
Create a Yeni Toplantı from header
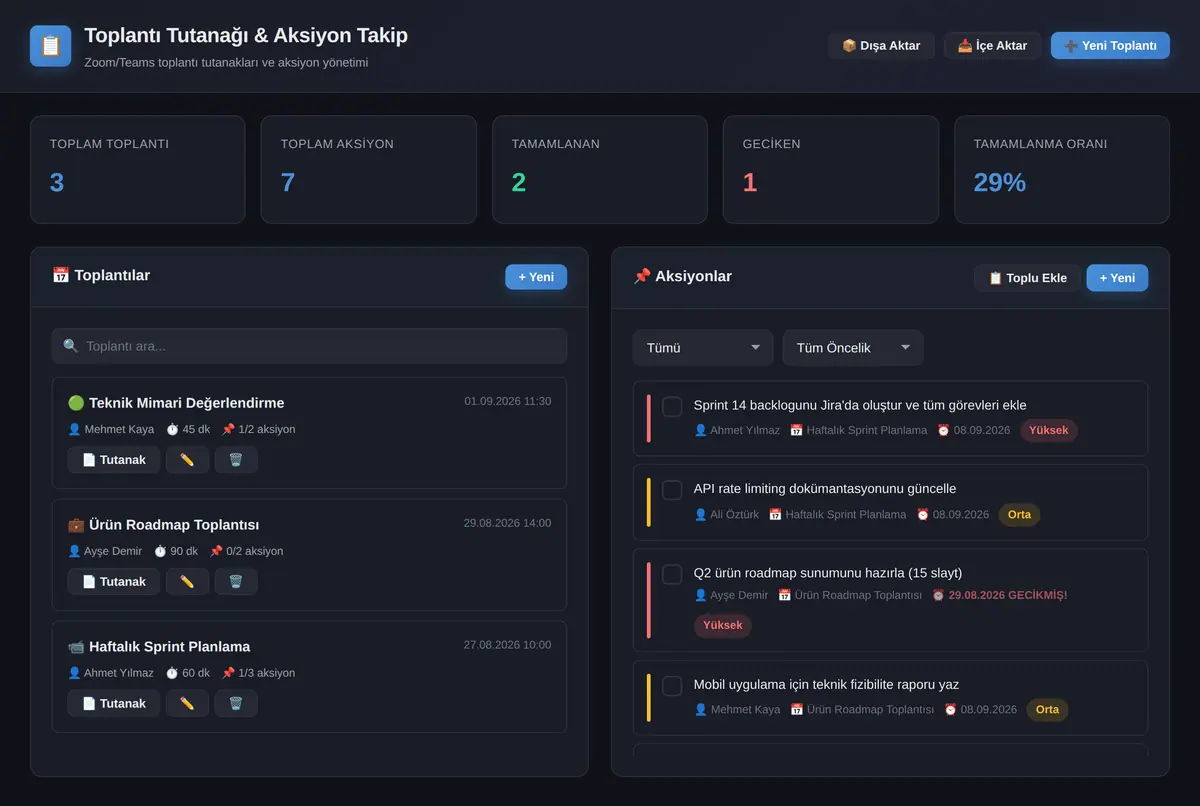pos(1110,46)
